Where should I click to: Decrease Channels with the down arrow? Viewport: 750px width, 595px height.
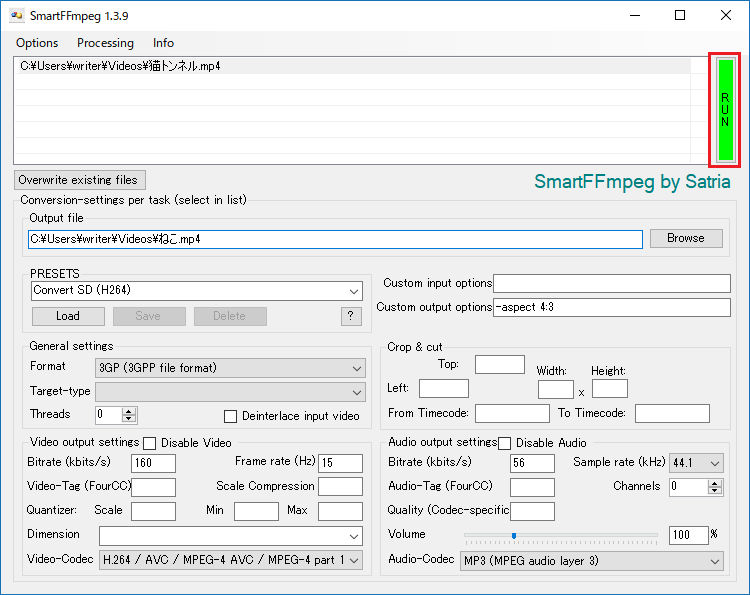715,491
